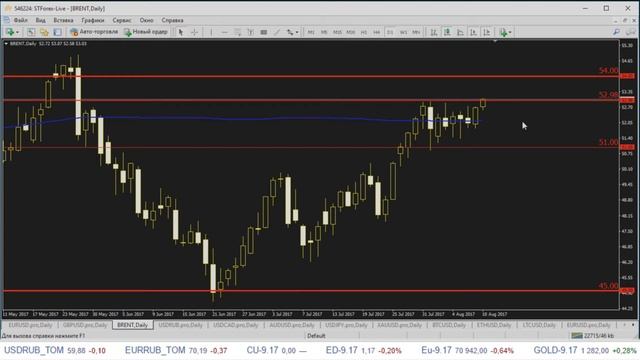
Task: Toggle chart shift from right edge
Action: [x=487, y=32]
